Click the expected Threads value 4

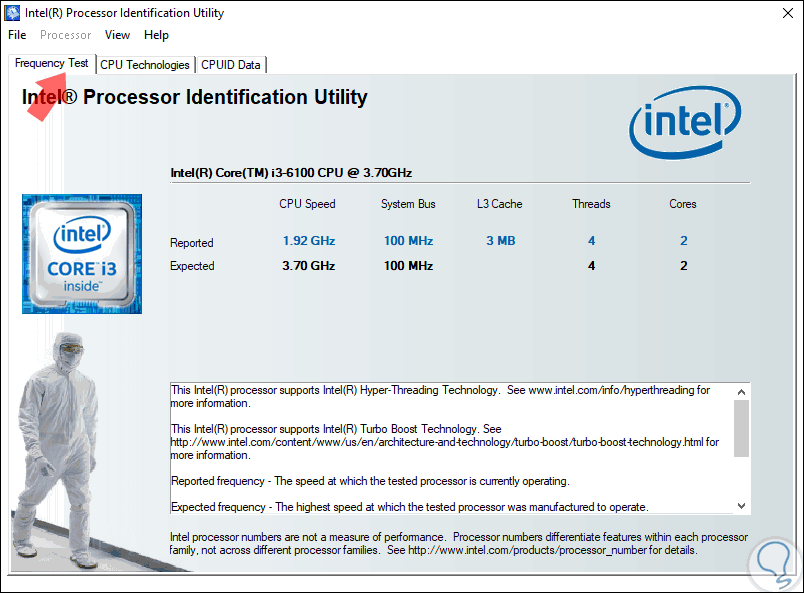tap(592, 266)
